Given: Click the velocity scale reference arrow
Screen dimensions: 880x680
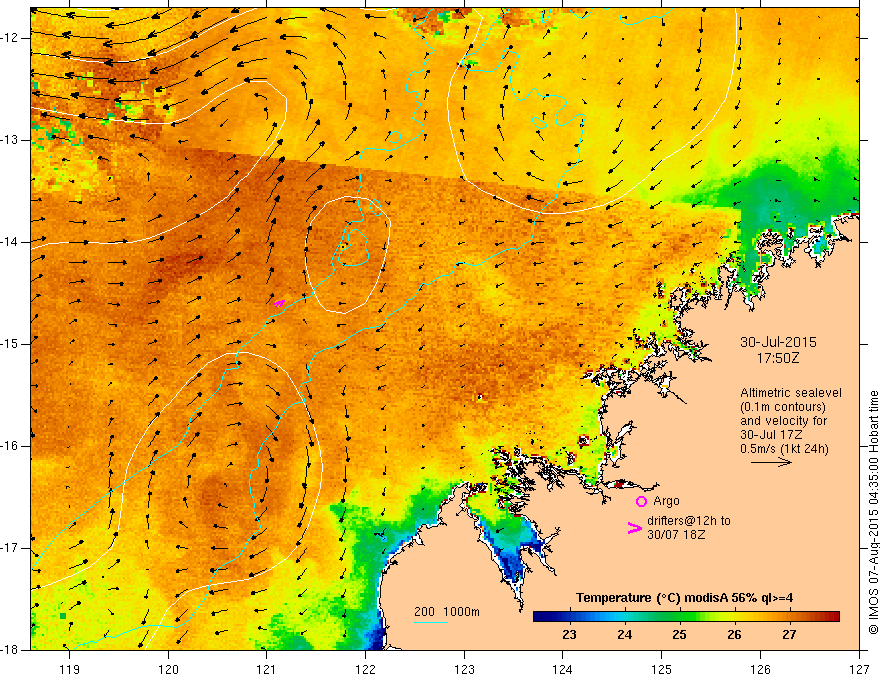Looking at the screenshot, I should [771, 462].
